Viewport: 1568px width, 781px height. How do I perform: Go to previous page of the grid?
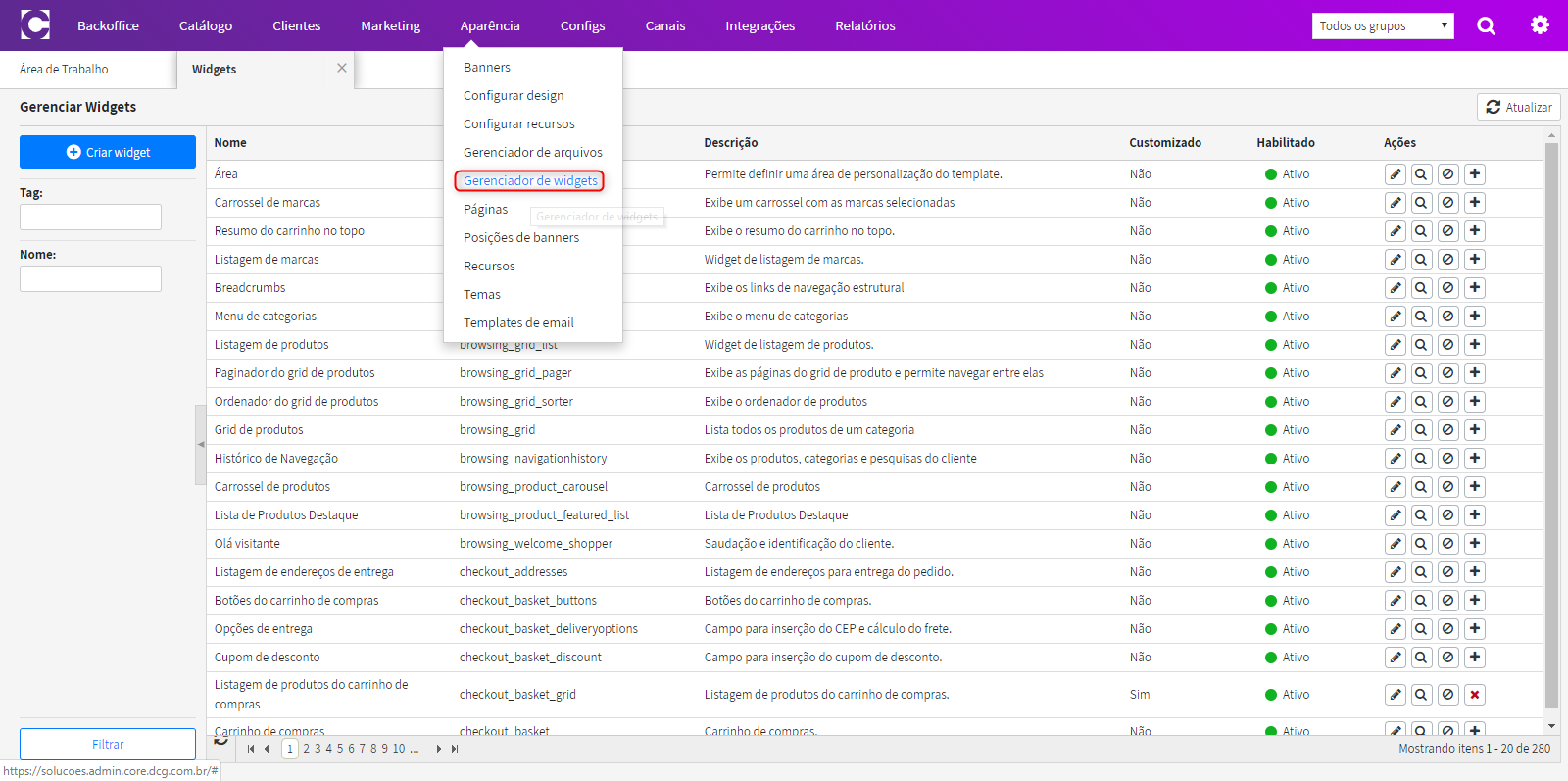coord(267,749)
